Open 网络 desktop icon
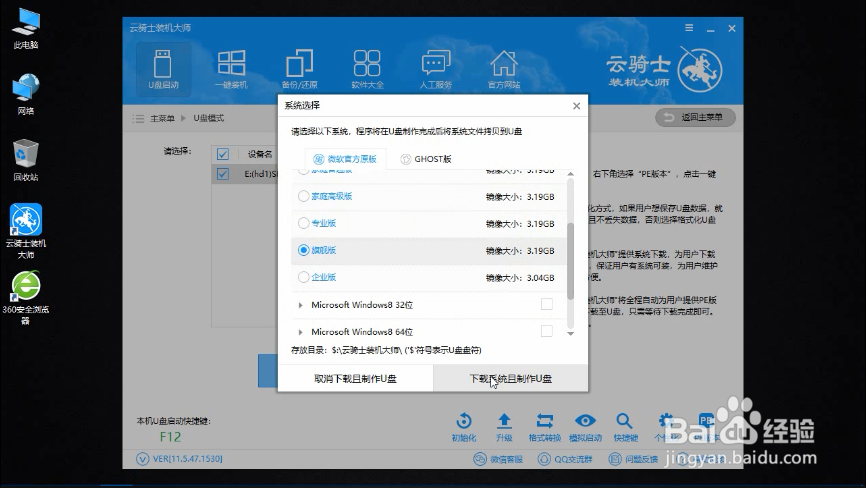 point(26,94)
